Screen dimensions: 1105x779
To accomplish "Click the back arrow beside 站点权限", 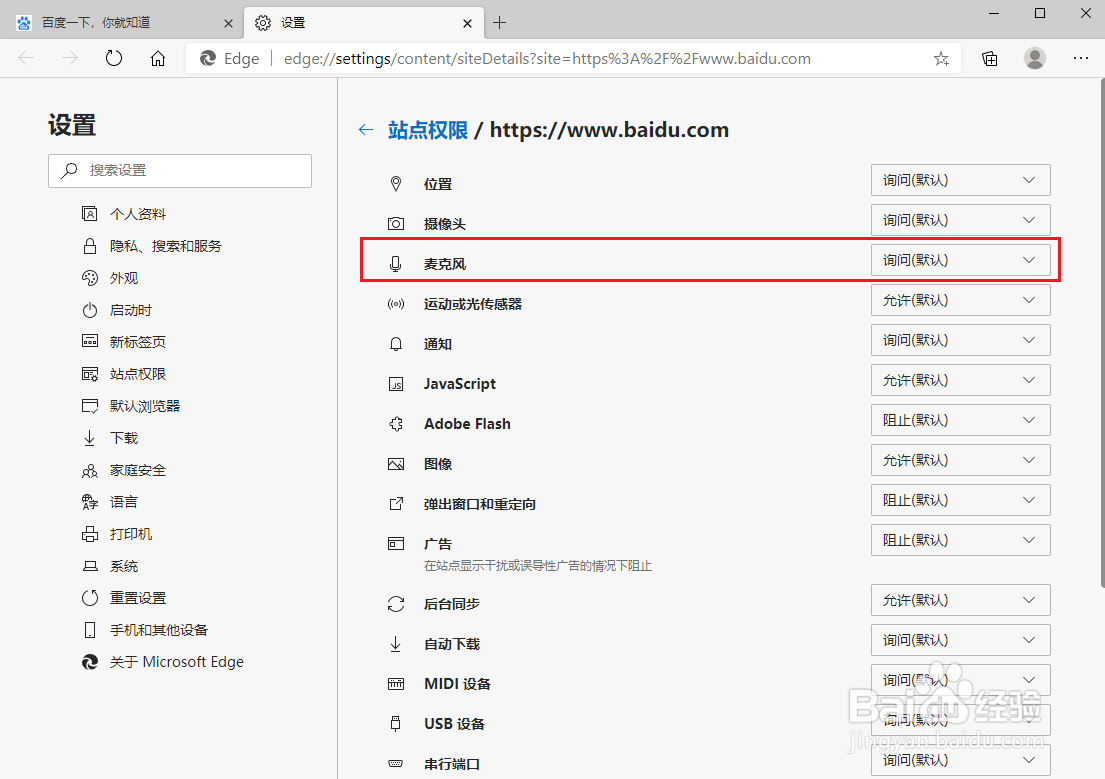I will [x=365, y=130].
